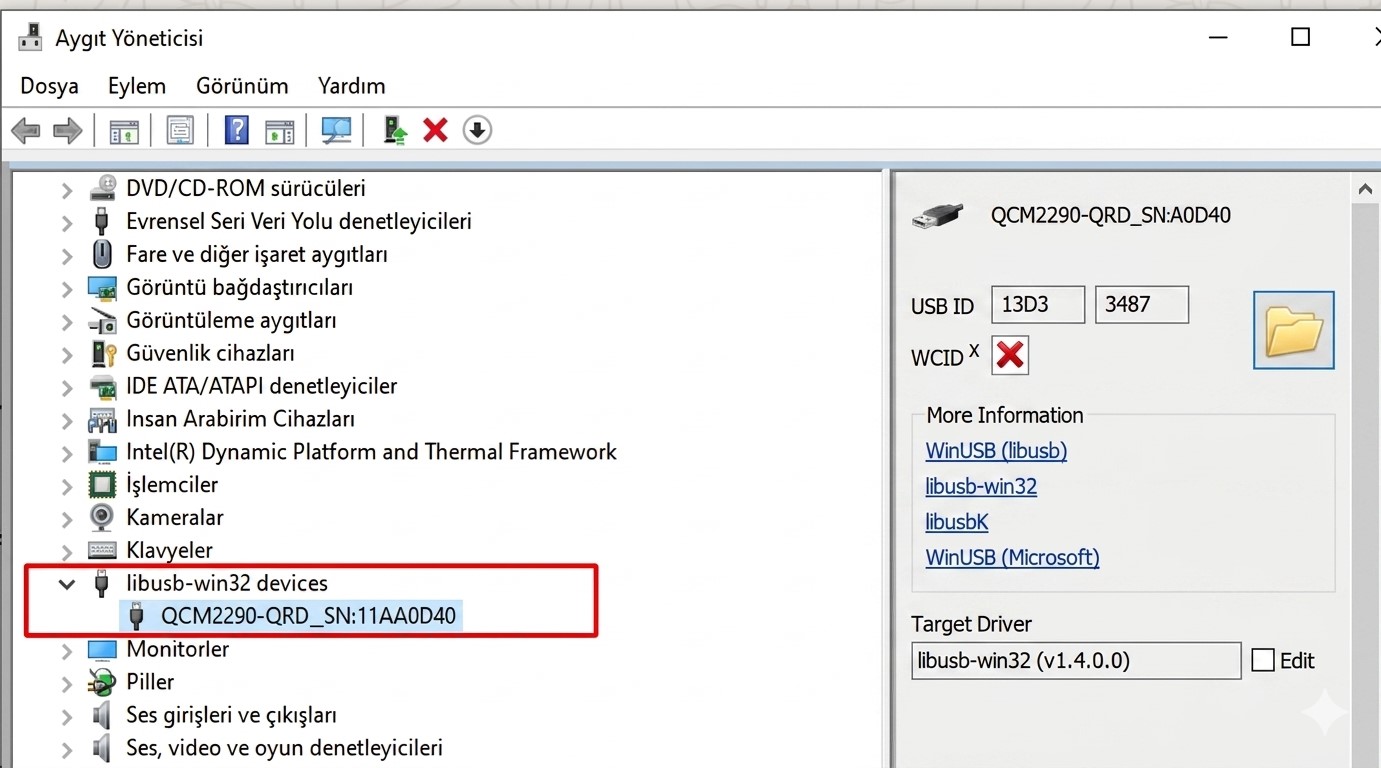The width and height of the screenshot is (1381, 768).
Task: Click the blue Help question mark icon
Action: [236, 130]
